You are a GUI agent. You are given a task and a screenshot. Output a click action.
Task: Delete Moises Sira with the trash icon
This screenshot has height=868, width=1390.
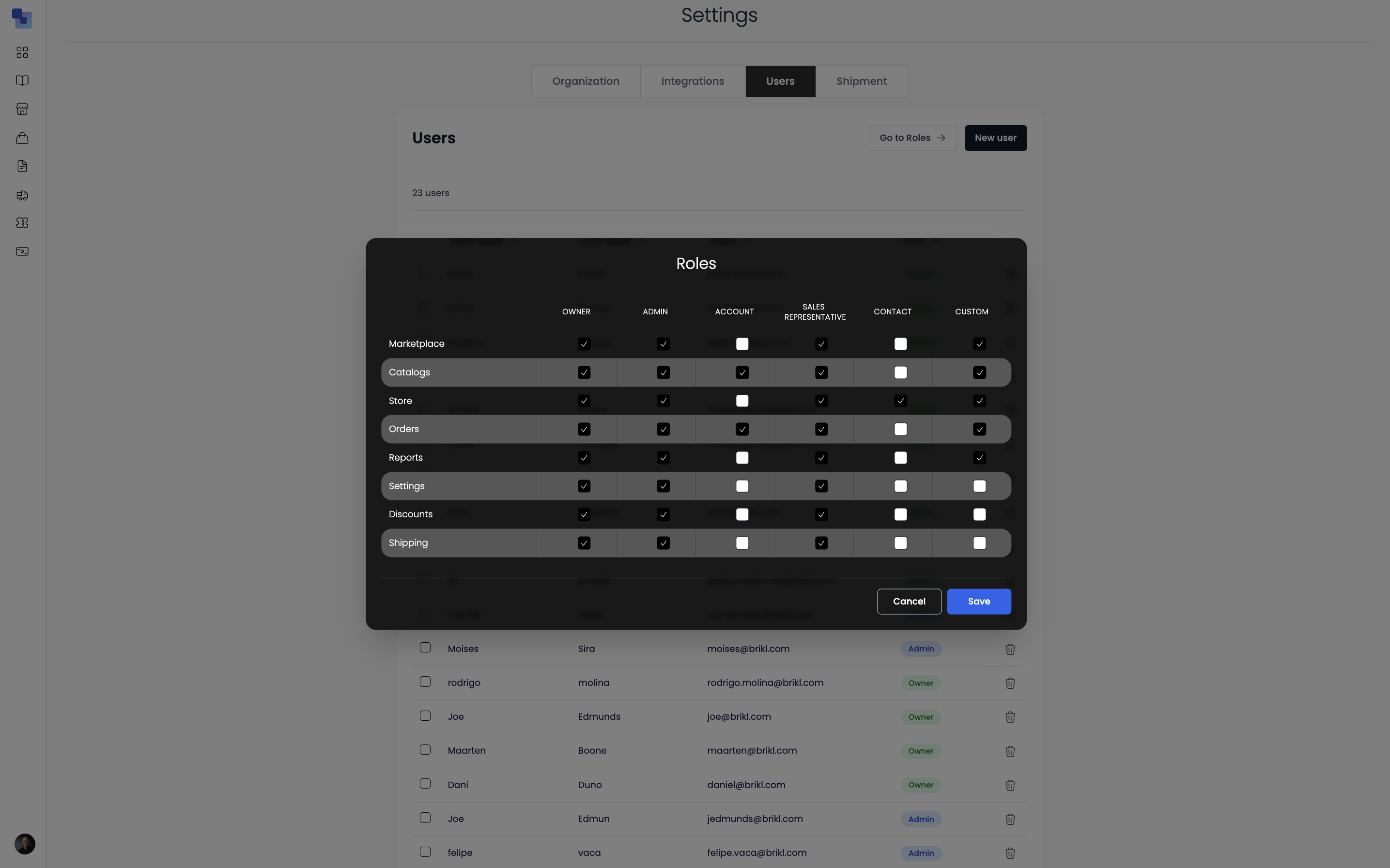click(1010, 649)
